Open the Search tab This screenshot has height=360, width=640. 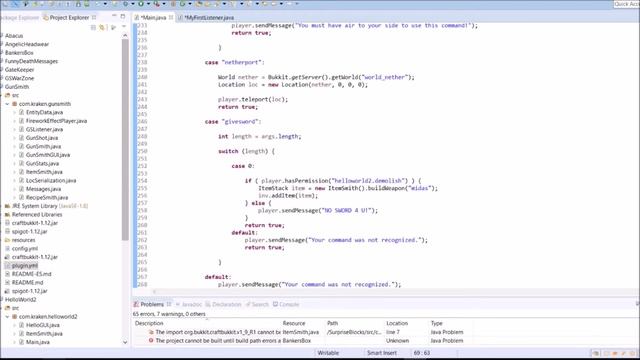click(257, 304)
